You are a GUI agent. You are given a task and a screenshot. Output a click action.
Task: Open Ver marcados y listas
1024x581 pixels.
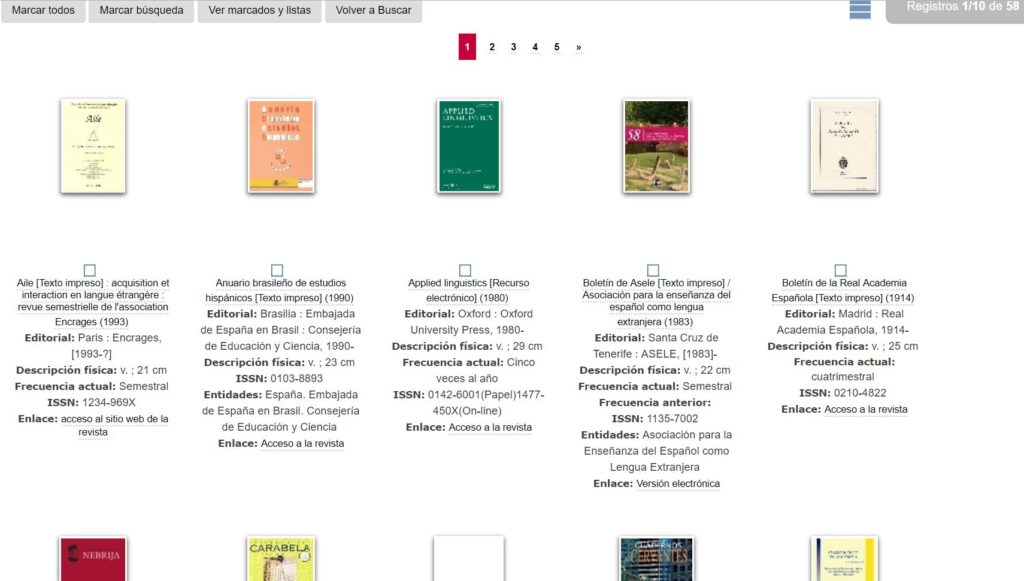pyautogui.click(x=259, y=11)
